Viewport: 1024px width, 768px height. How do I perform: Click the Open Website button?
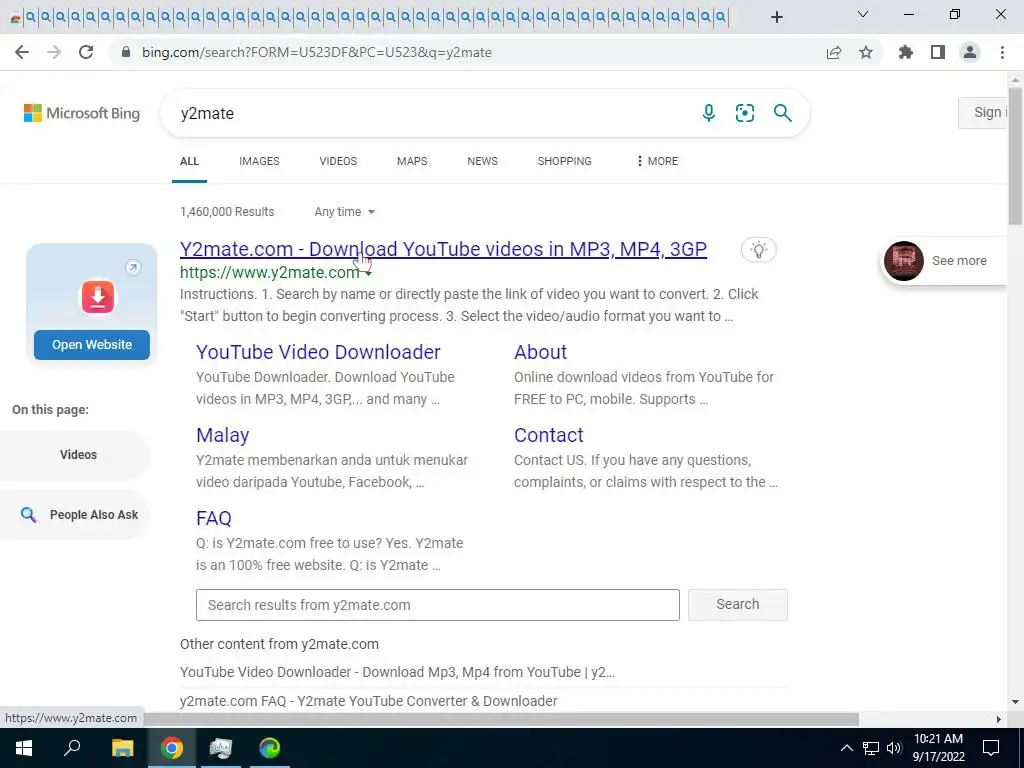[92, 344]
